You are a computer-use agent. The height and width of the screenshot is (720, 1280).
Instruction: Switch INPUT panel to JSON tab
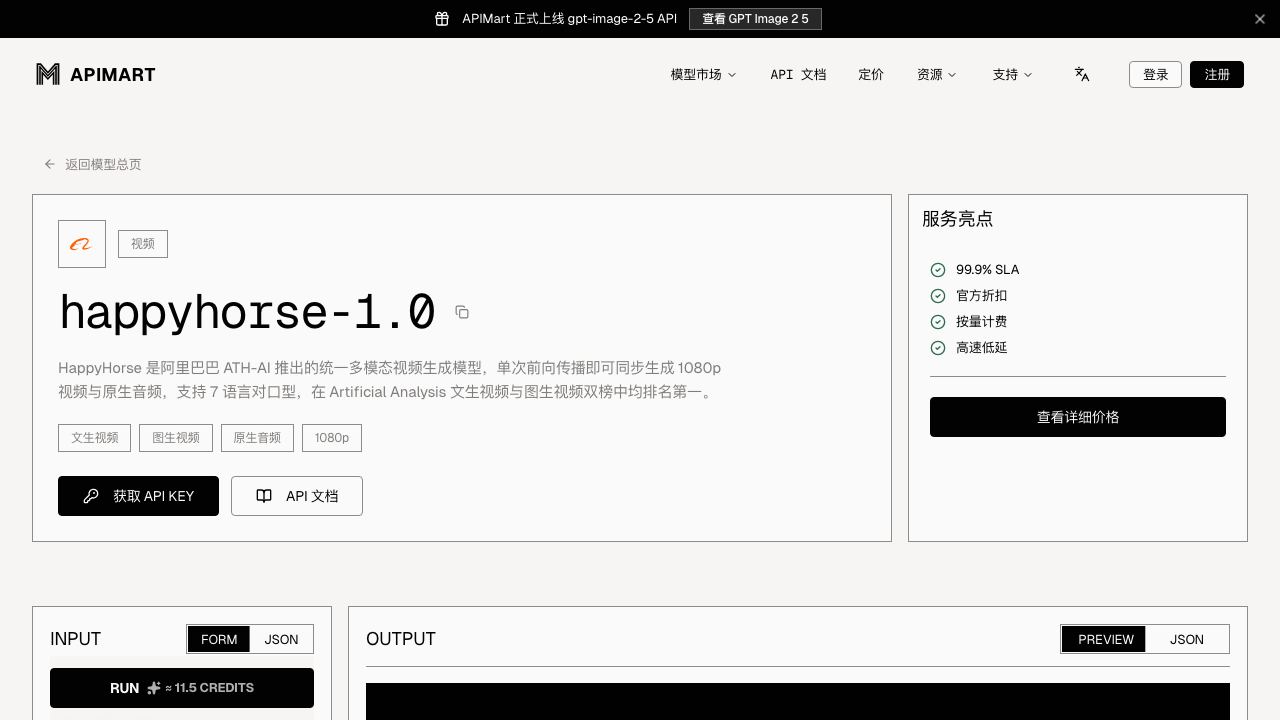[281, 639]
